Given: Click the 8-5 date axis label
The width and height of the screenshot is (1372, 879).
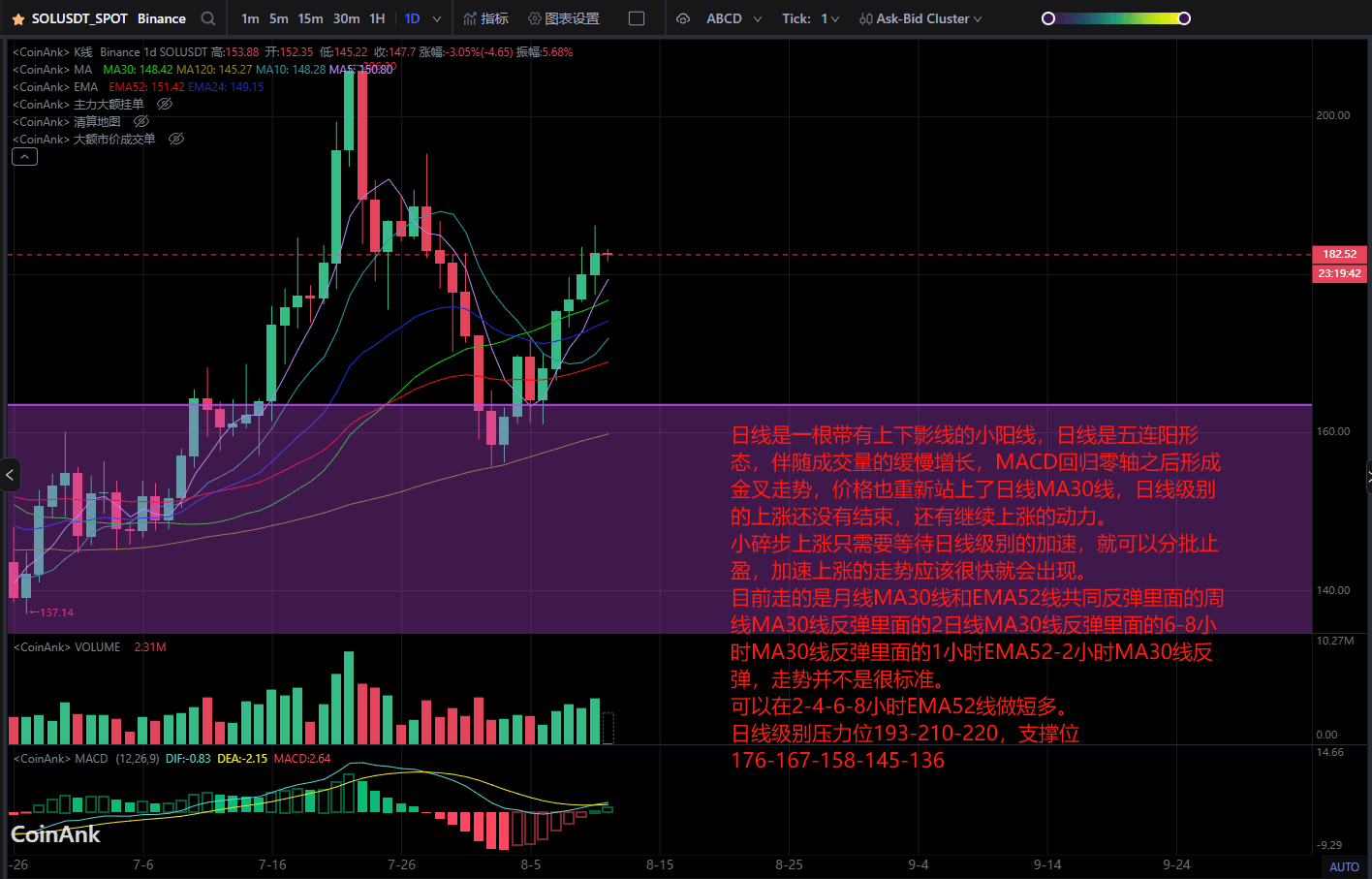Looking at the screenshot, I should (x=531, y=864).
